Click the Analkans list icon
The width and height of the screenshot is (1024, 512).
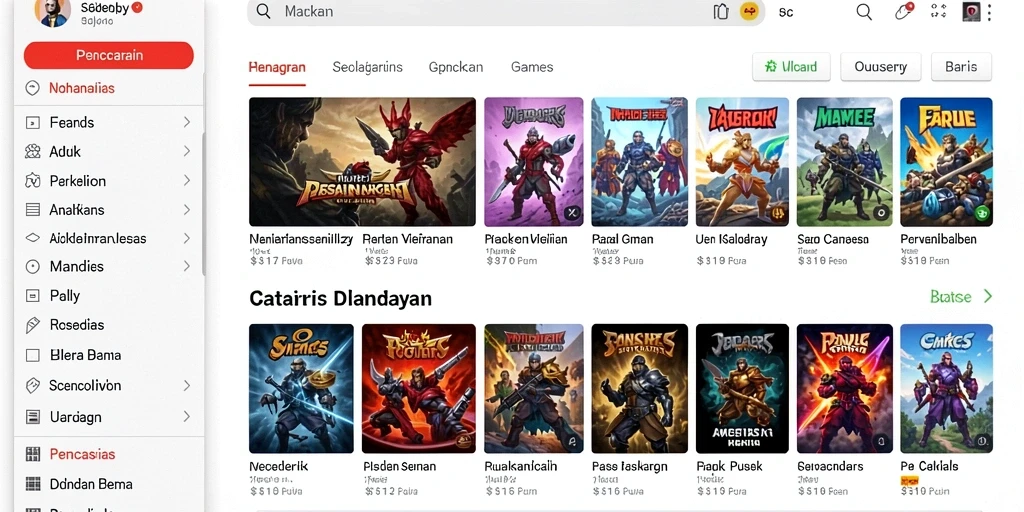[x=32, y=210]
